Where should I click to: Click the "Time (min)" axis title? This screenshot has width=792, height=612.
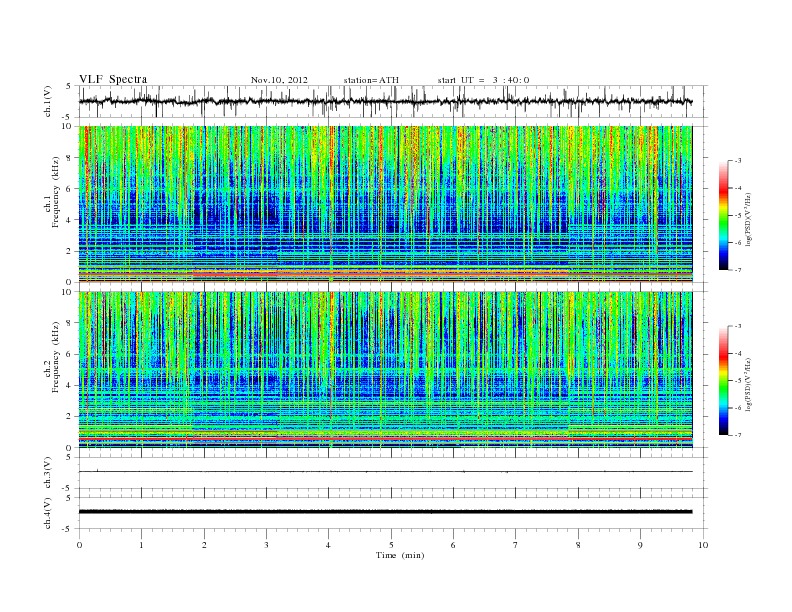pyautogui.click(x=400, y=555)
